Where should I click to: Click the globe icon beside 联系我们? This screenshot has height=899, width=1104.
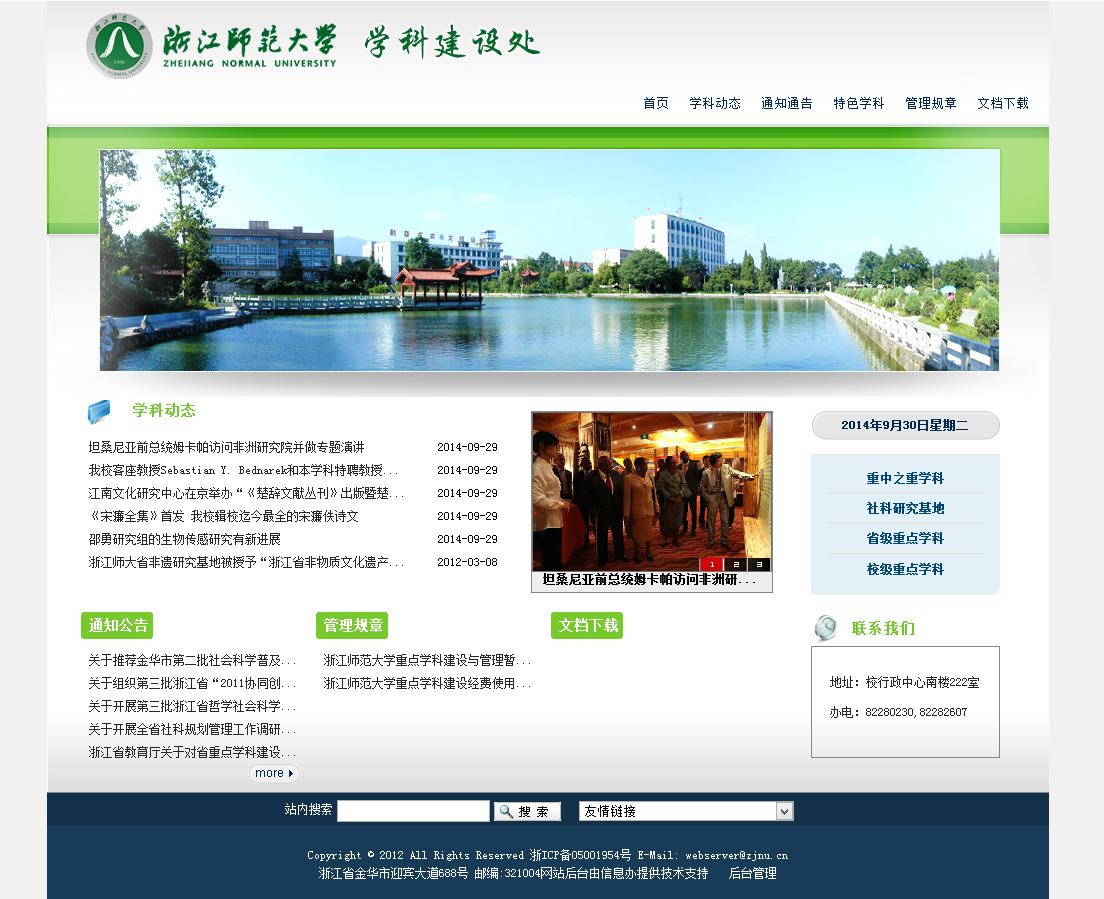[x=825, y=628]
